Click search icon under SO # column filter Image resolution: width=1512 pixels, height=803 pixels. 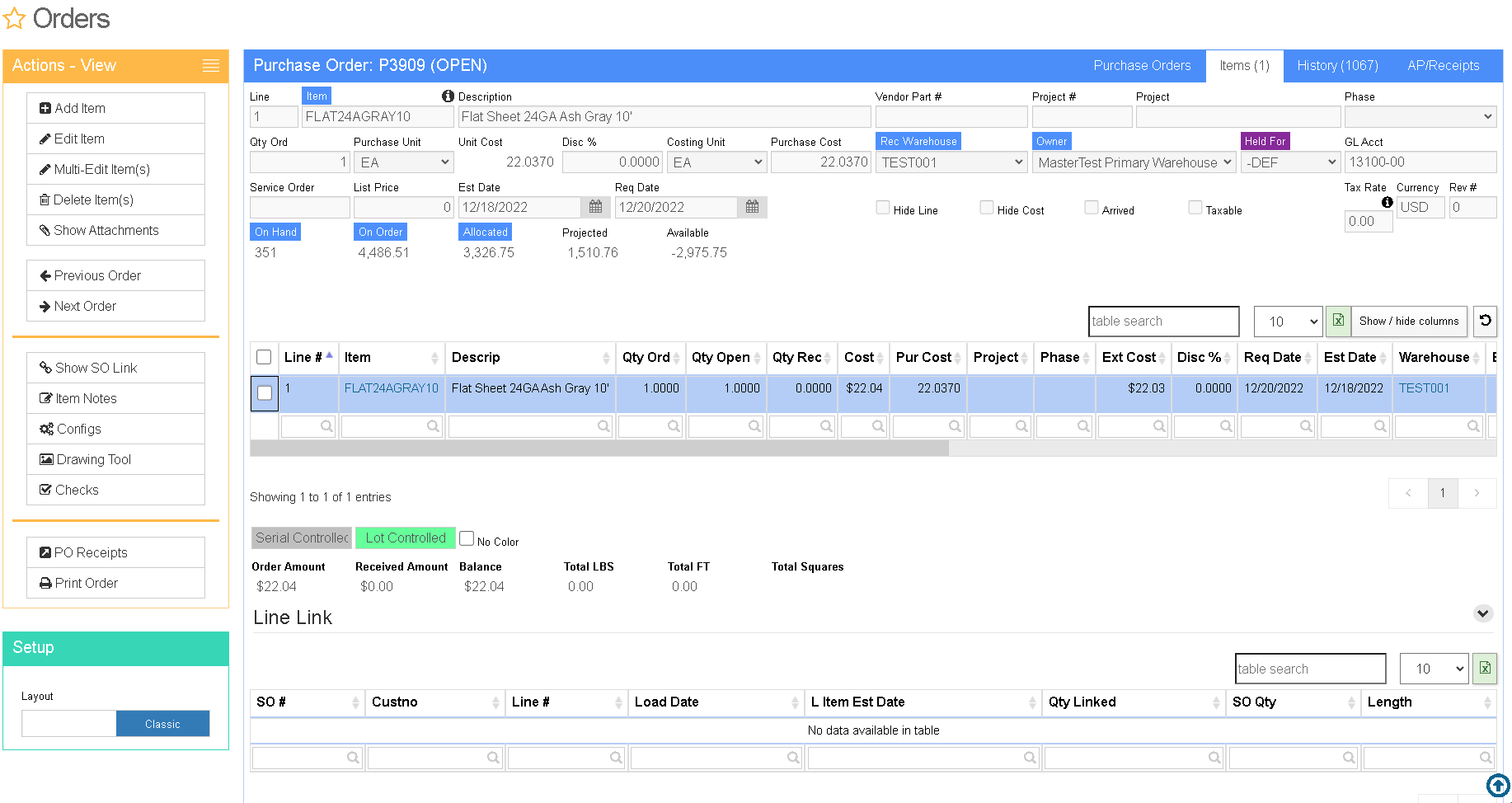pos(353,757)
